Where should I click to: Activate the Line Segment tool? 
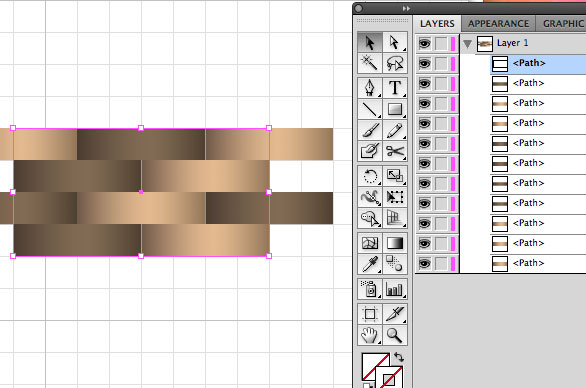coord(370,109)
